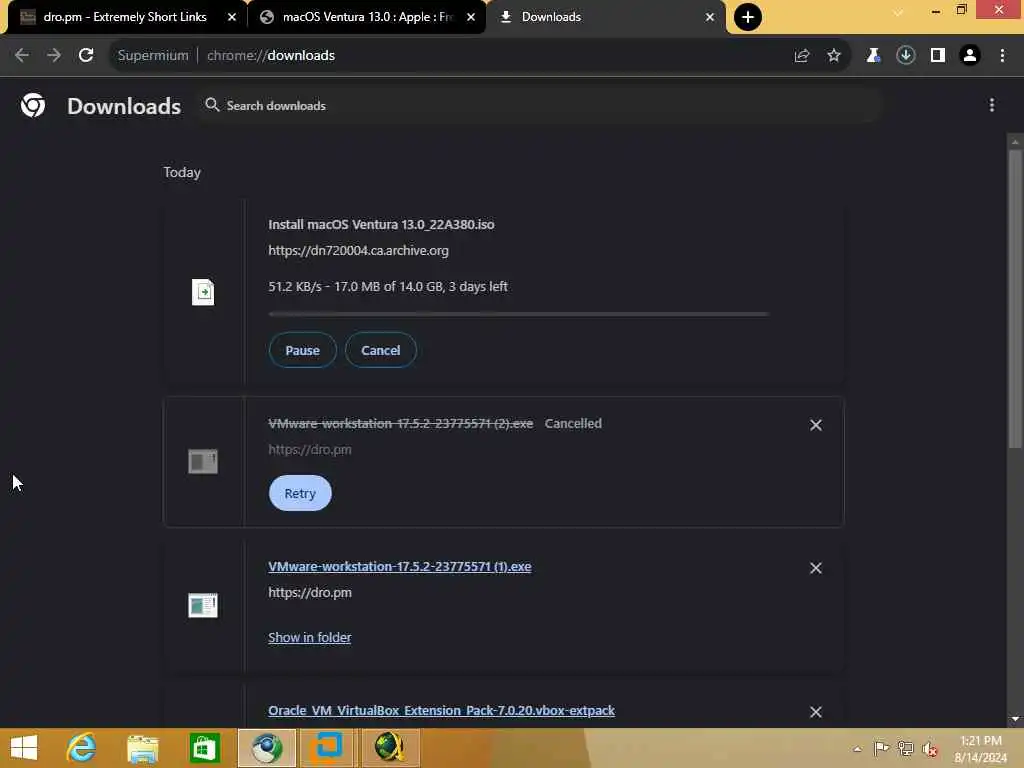Close the dro.pm tab

coord(232,17)
